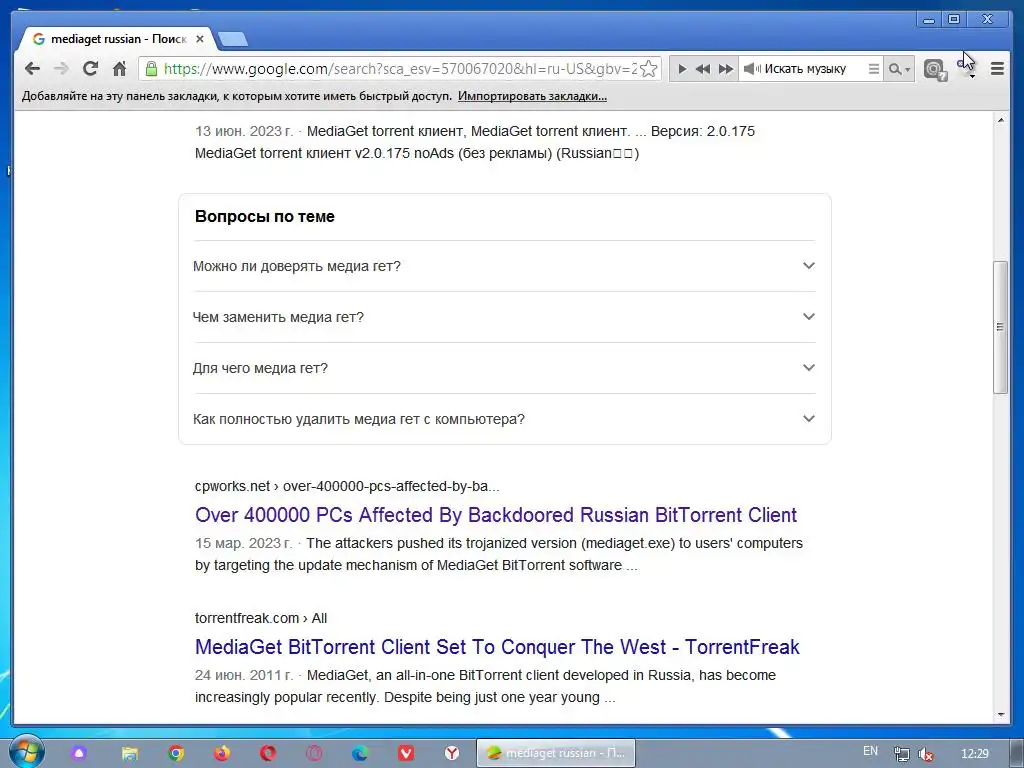
Task: Open Windows Explorer from taskbar
Action: click(130, 753)
